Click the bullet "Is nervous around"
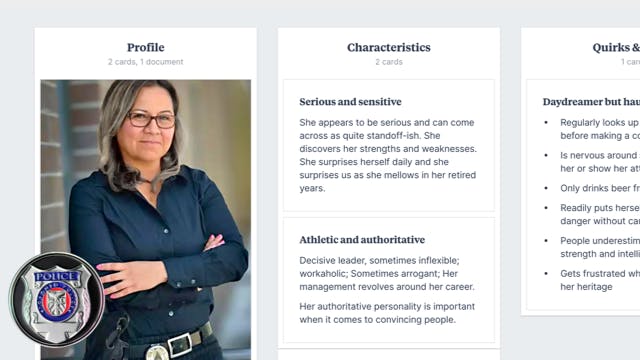 (x=600, y=162)
